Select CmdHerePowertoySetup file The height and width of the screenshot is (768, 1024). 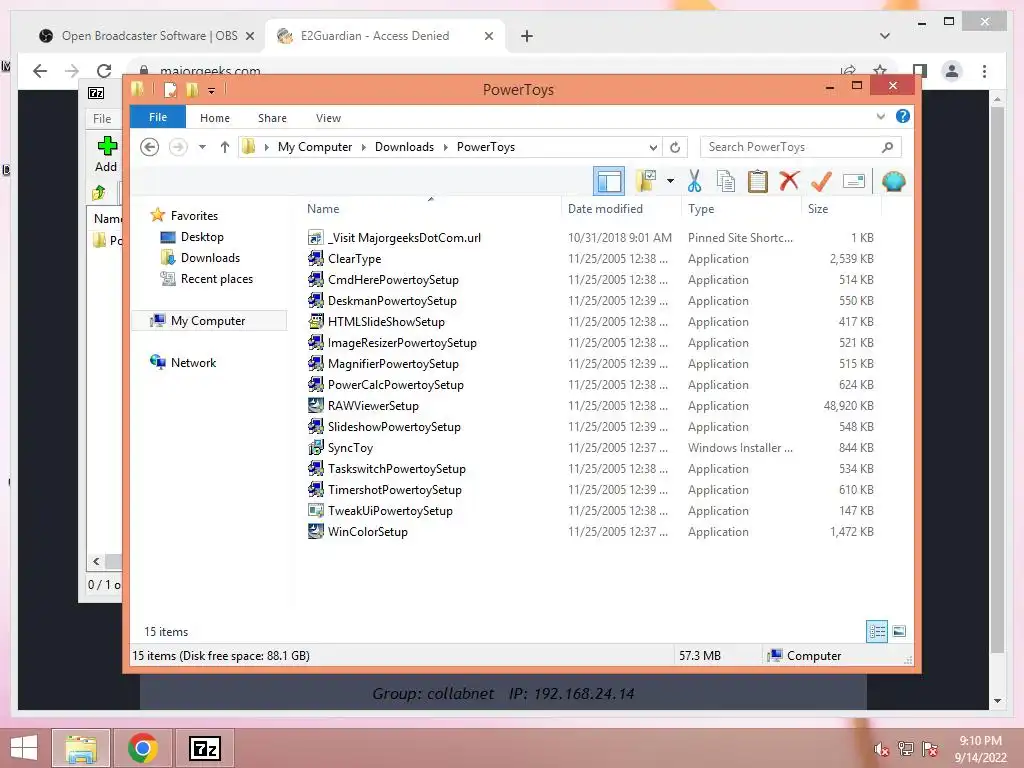(x=393, y=280)
